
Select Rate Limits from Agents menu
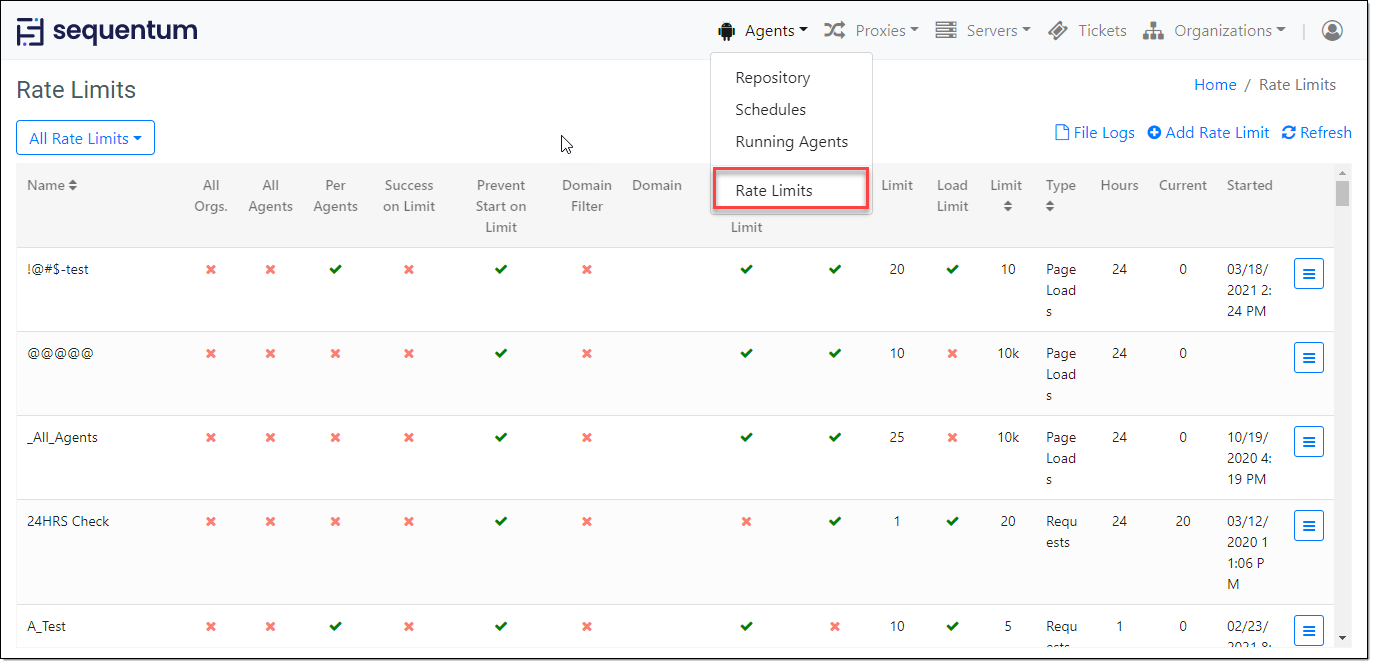tap(774, 190)
